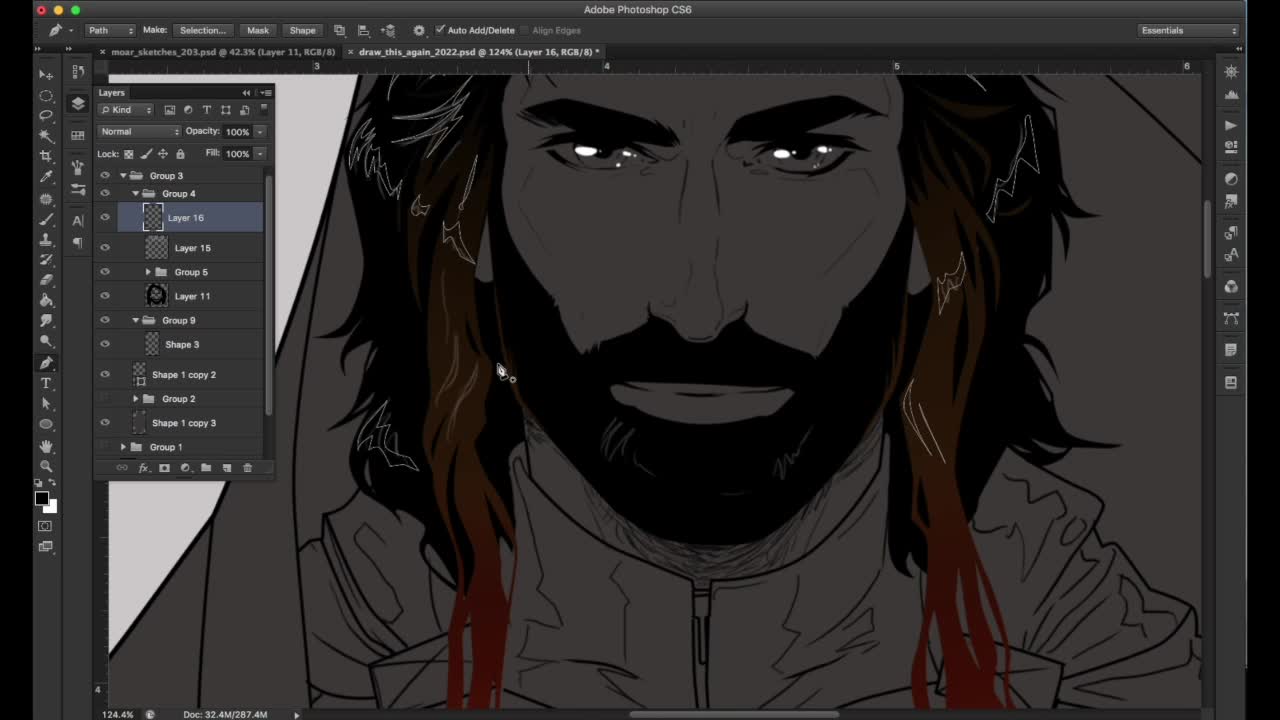This screenshot has width=1280, height=720.
Task: Open Opacity slider dropdown arrow
Action: (260, 132)
